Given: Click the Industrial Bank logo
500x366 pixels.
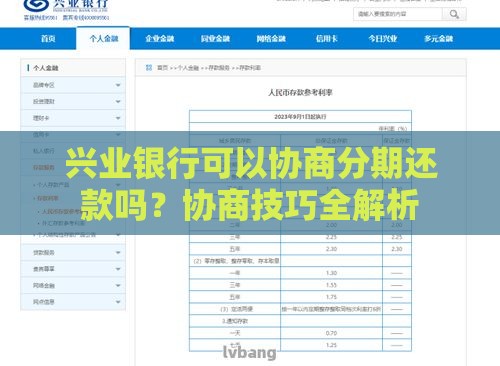Looking at the screenshot, I should (x=66, y=6).
